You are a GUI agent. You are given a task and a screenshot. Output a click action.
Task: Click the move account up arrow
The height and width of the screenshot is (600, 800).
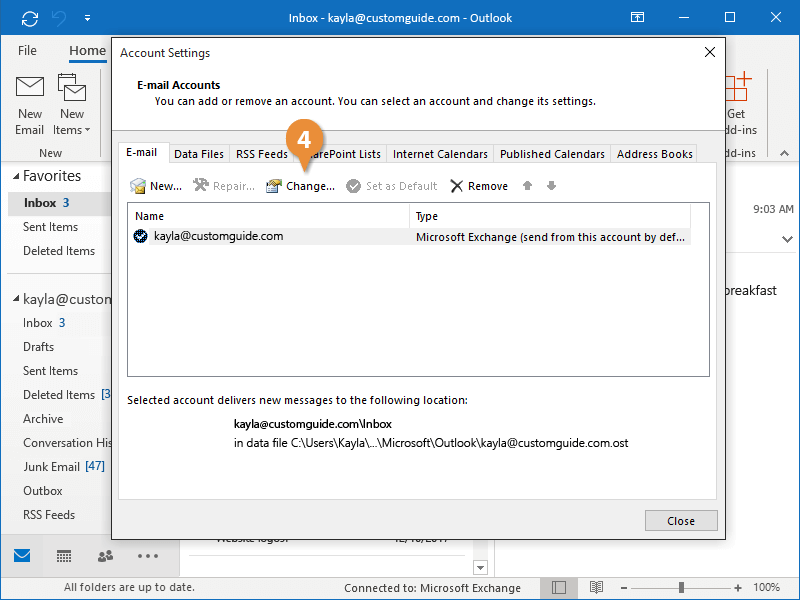(x=528, y=186)
